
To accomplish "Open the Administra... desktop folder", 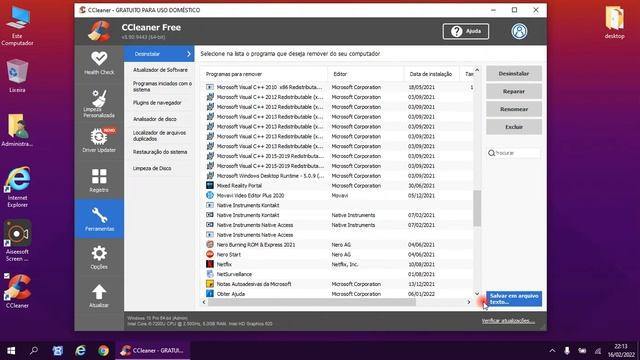I will tap(17, 130).
